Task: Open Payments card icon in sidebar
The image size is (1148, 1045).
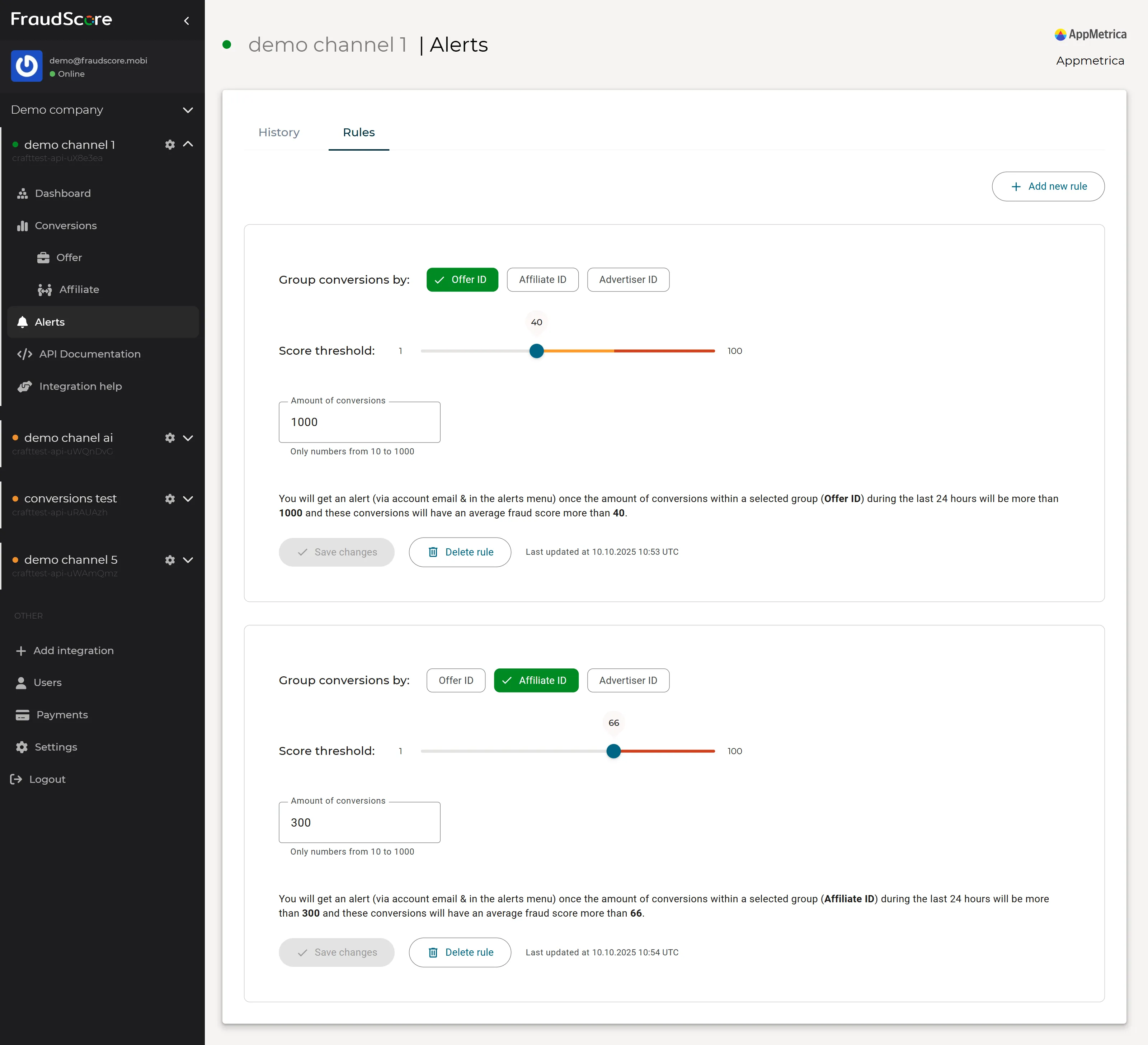Action: pyautogui.click(x=22, y=715)
